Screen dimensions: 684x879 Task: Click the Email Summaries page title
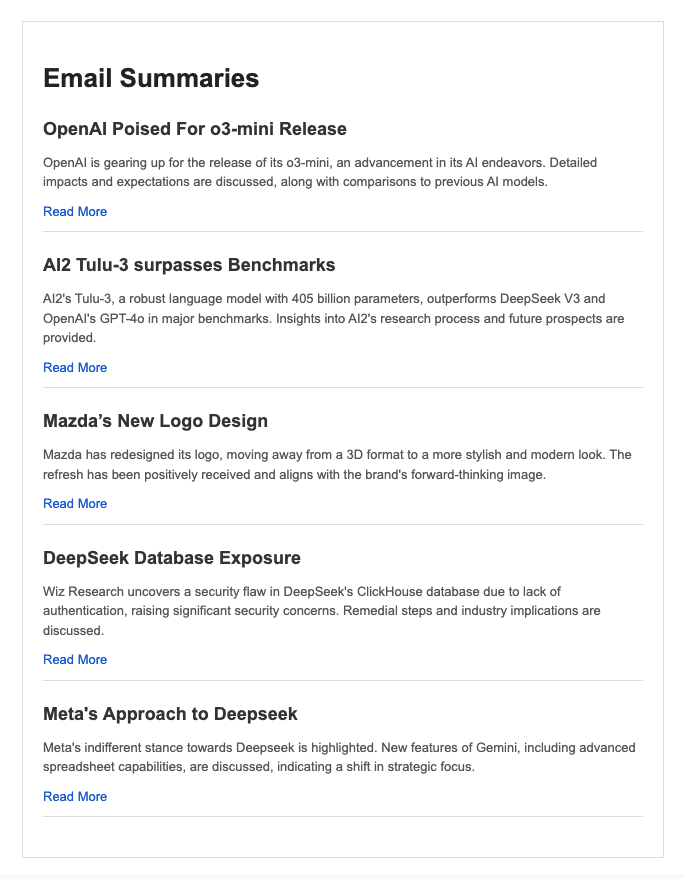[151, 78]
